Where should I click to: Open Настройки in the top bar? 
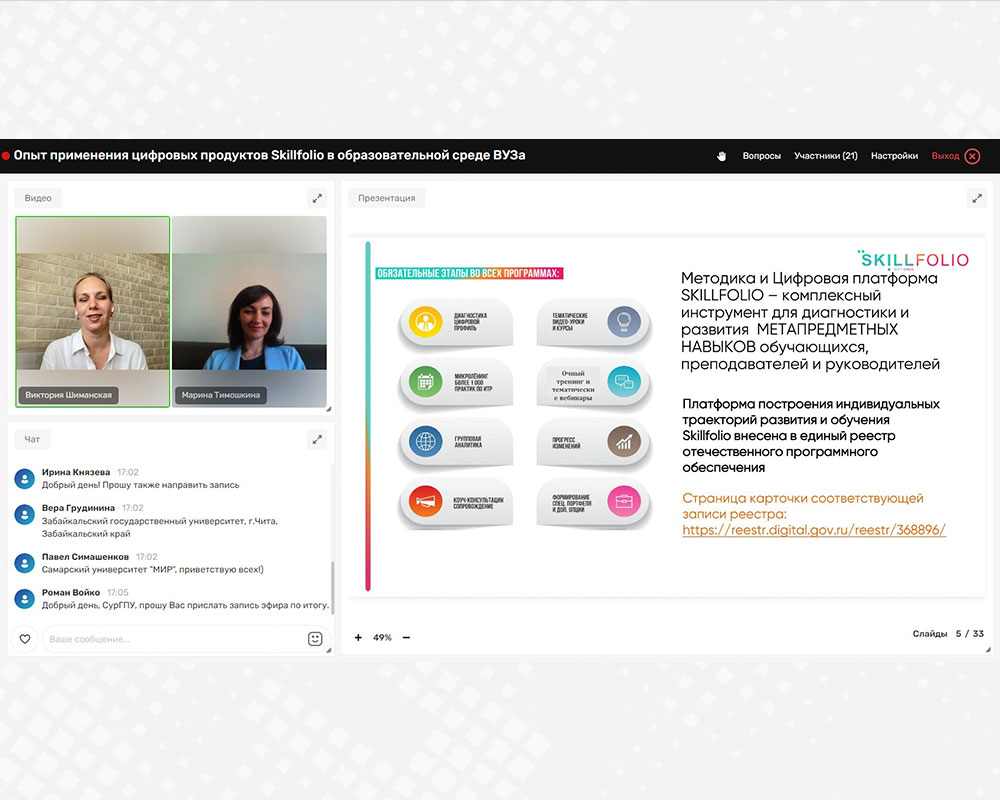click(x=894, y=156)
